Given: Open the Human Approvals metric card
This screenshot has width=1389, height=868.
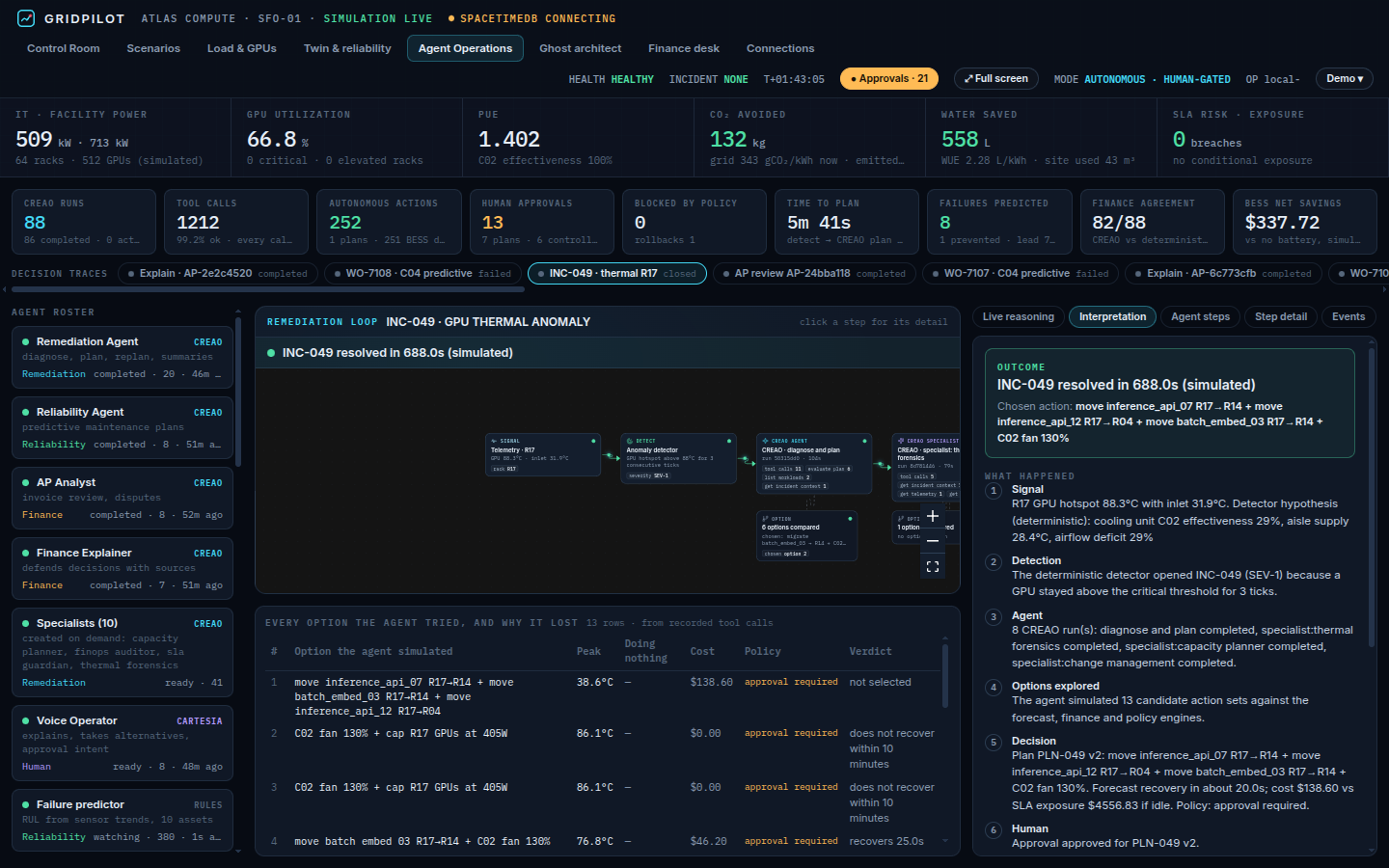Looking at the screenshot, I should click(542, 222).
